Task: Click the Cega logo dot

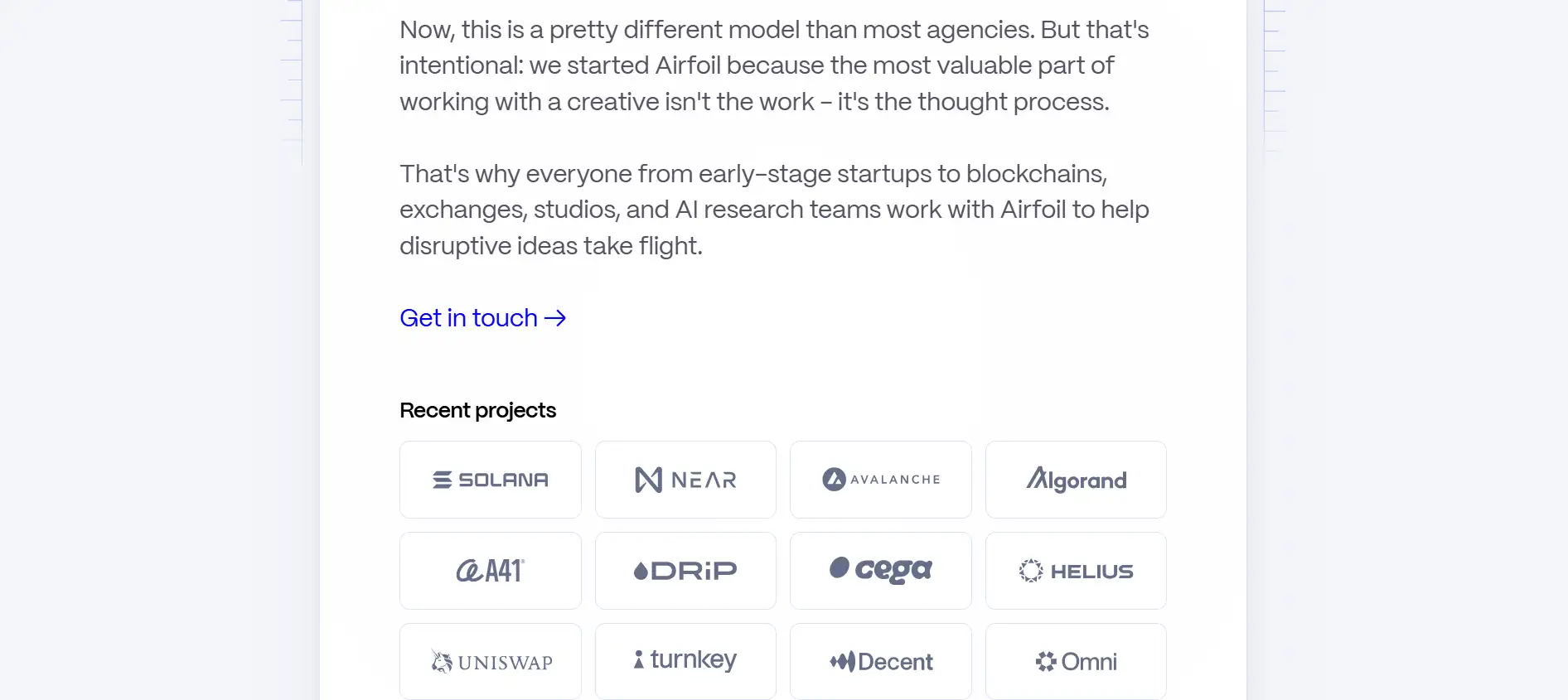Action: (840, 567)
